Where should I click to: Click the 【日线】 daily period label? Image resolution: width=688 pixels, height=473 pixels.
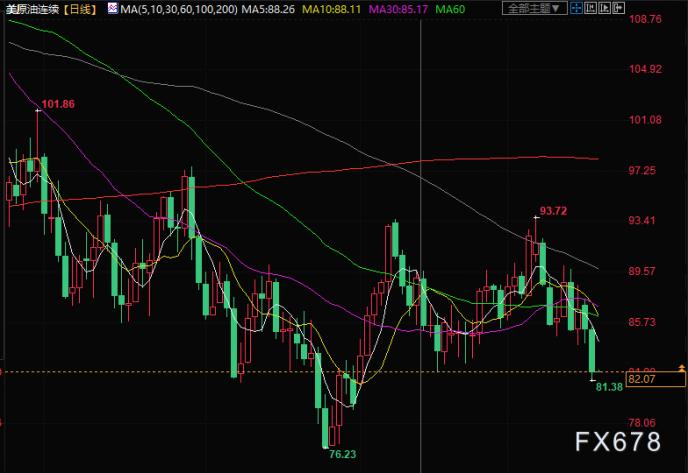pyautogui.click(x=79, y=9)
